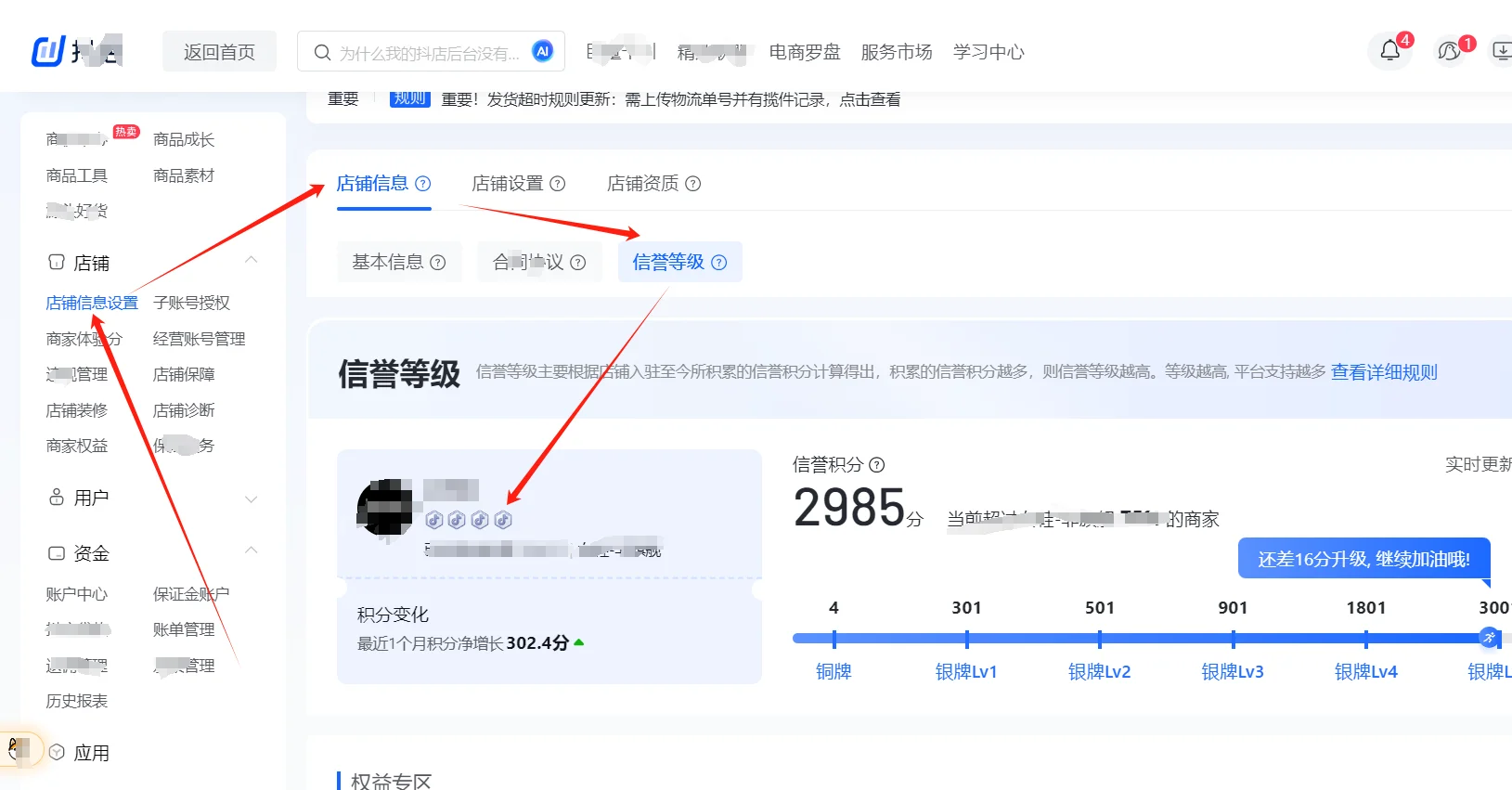The image size is (1512, 790).
Task: Open 店铺装修 in sidebar
Action: (77, 410)
